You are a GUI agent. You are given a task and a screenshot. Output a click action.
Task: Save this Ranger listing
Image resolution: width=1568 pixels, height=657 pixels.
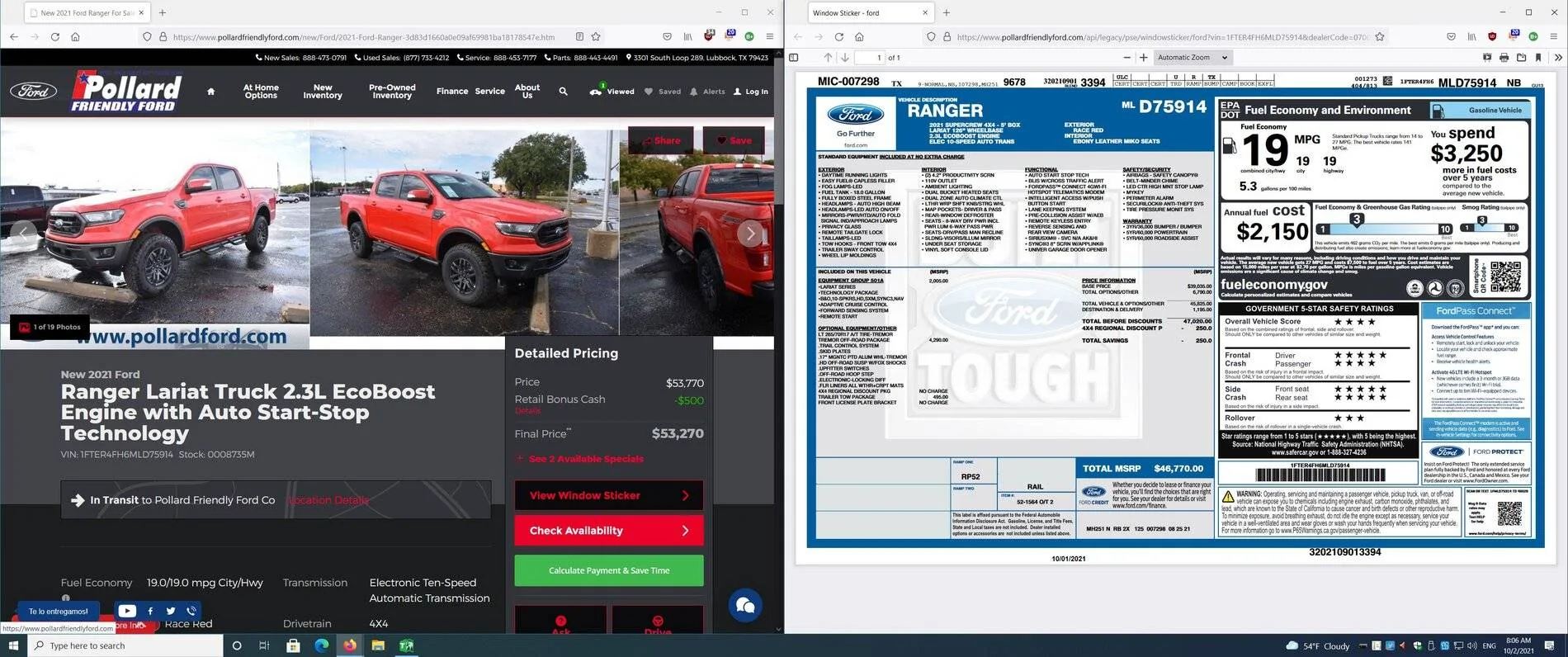pyautogui.click(x=734, y=140)
